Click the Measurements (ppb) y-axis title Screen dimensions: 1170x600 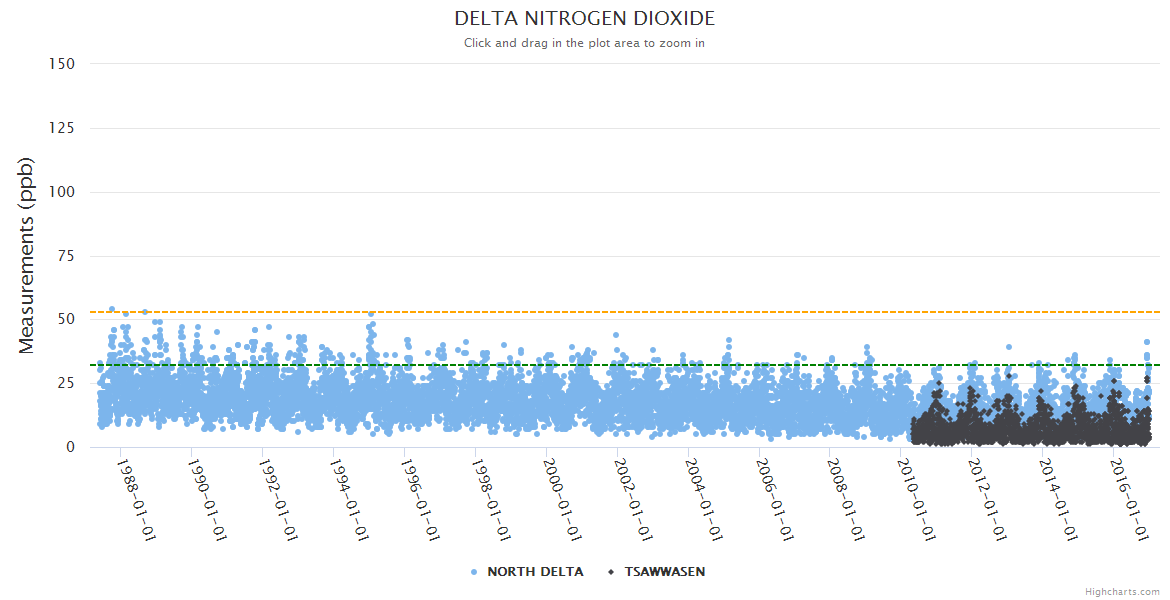[27, 255]
